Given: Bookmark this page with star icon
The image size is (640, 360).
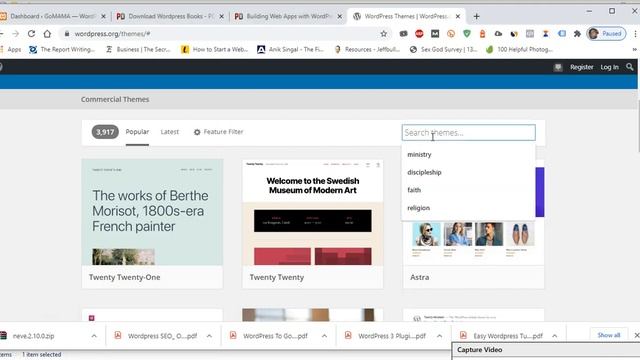Looking at the screenshot, I should pos(384,34).
